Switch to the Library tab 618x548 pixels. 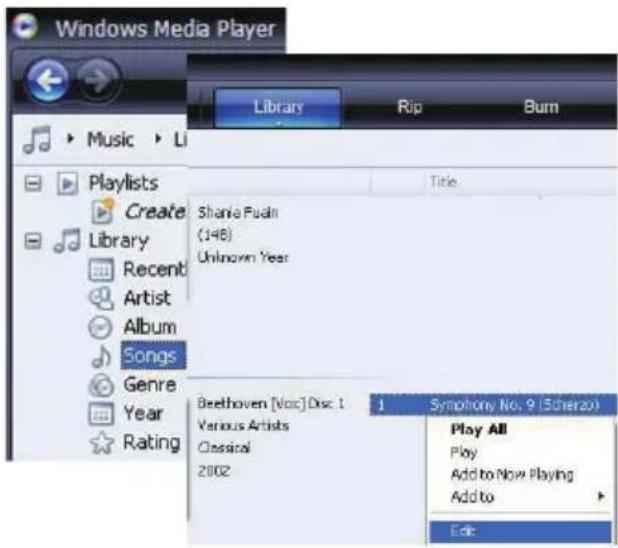(x=277, y=107)
